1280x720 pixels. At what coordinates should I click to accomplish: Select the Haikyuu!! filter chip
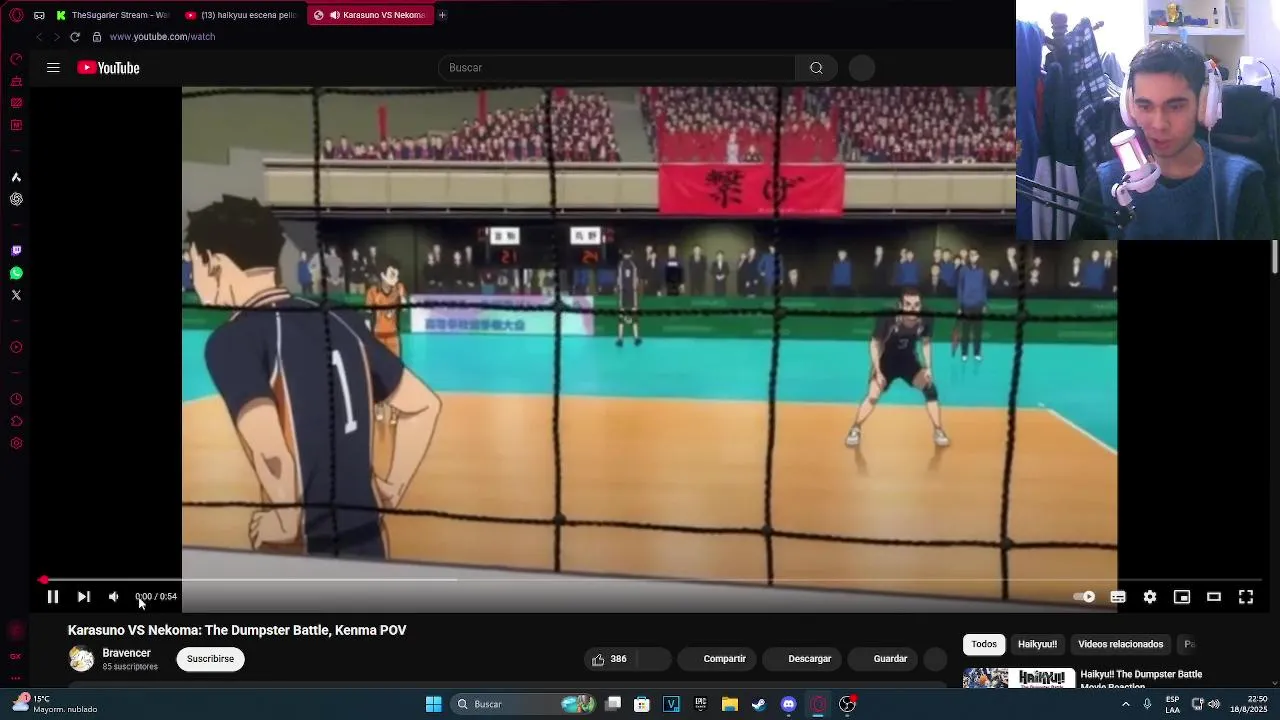(1037, 645)
